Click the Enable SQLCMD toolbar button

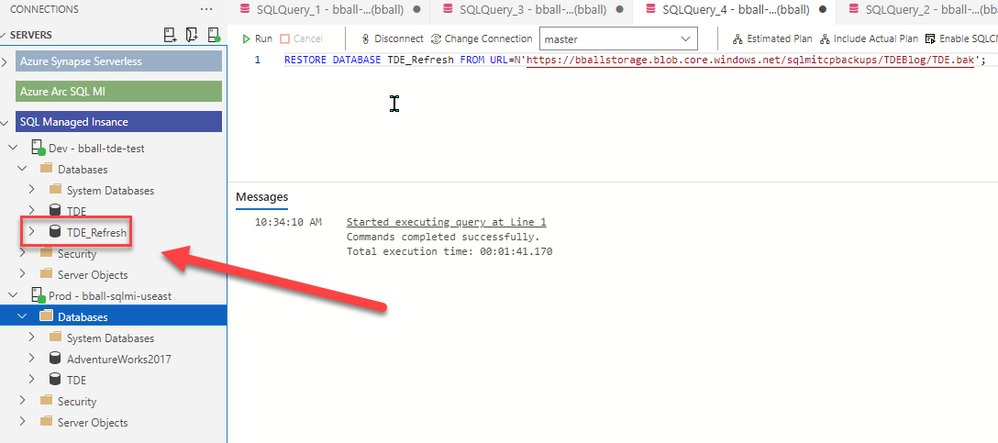961,39
